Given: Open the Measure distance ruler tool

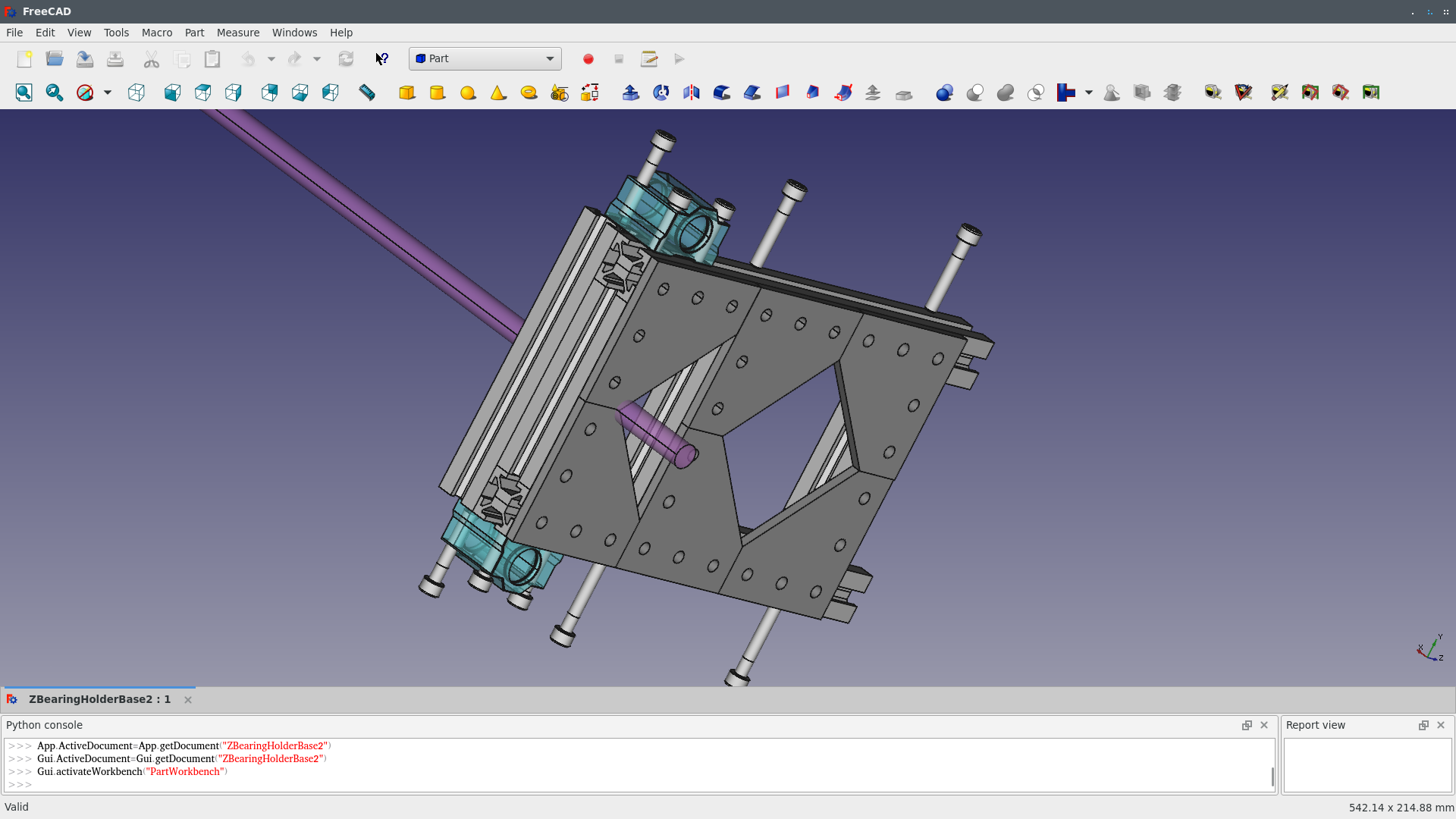Looking at the screenshot, I should coord(367,93).
